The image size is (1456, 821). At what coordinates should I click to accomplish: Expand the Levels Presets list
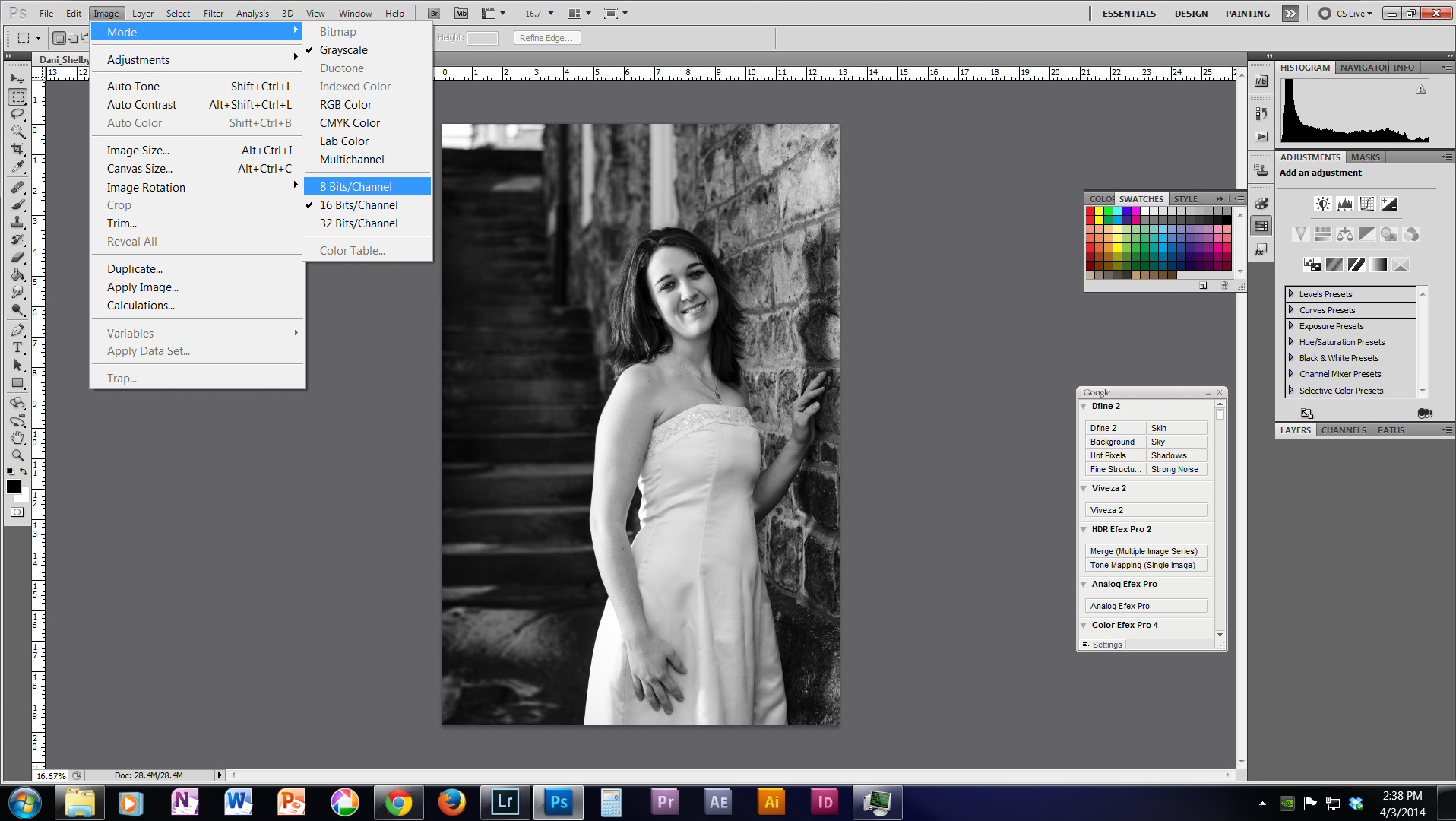point(1290,294)
